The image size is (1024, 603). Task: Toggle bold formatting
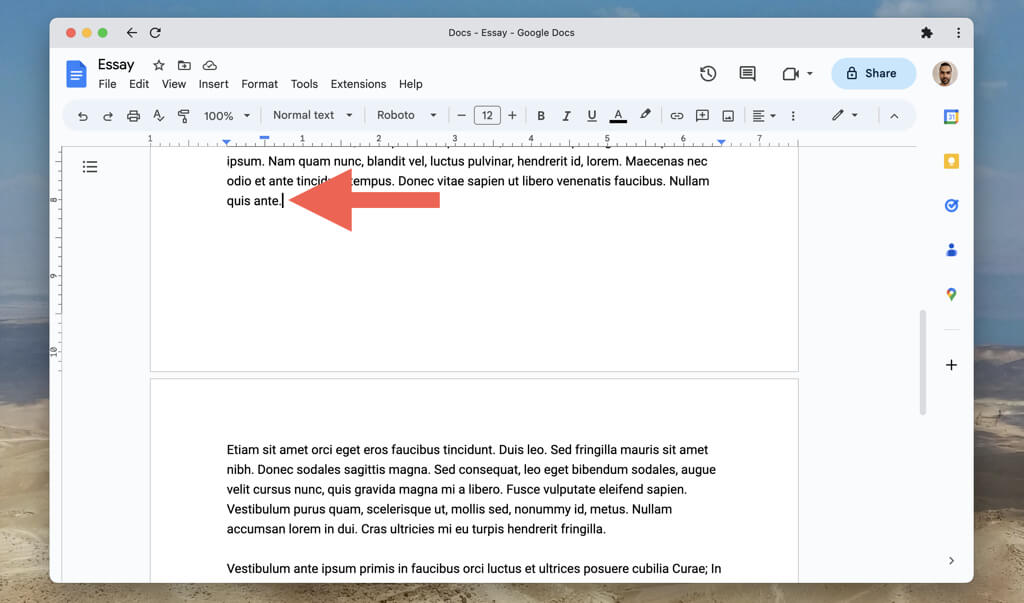pyautogui.click(x=541, y=116)
